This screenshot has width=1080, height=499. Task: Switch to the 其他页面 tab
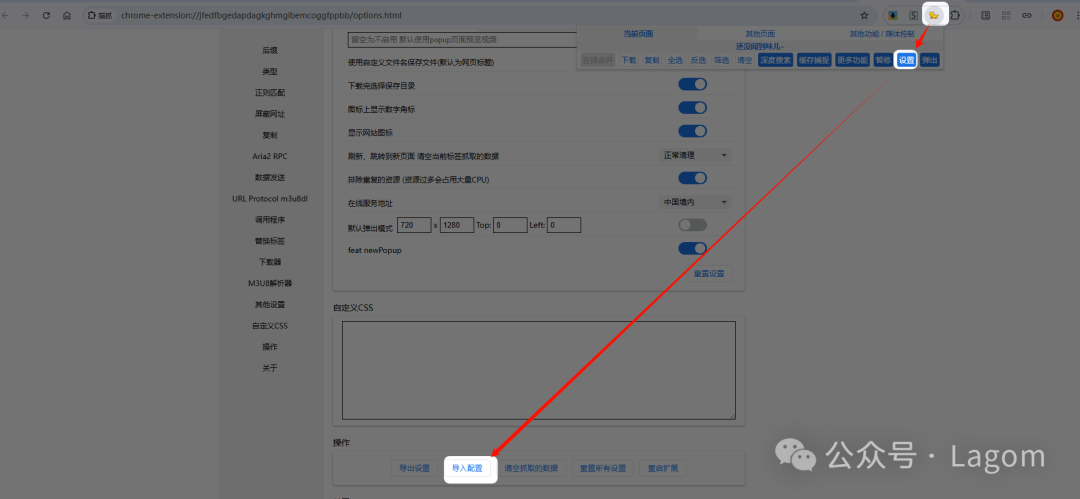tap(760, 33)
